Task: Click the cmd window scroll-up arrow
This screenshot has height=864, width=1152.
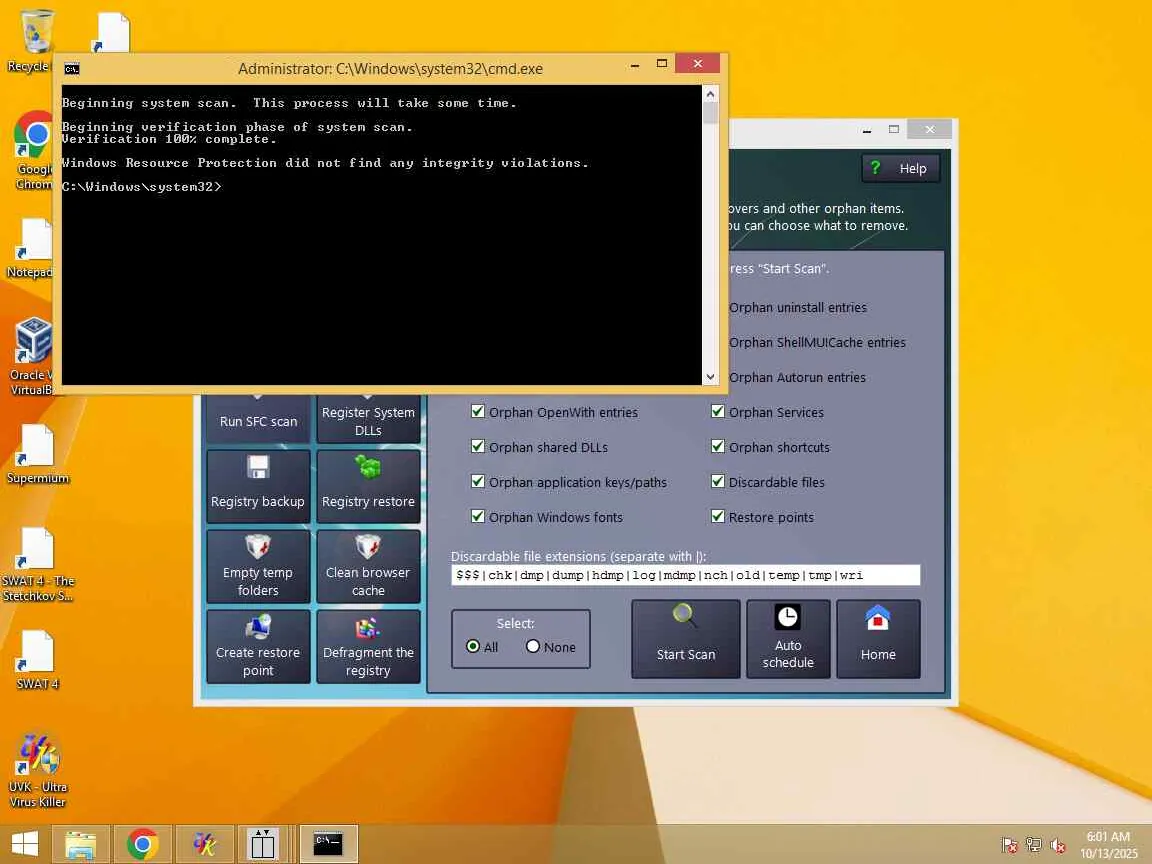Action: tap(710, 94)
